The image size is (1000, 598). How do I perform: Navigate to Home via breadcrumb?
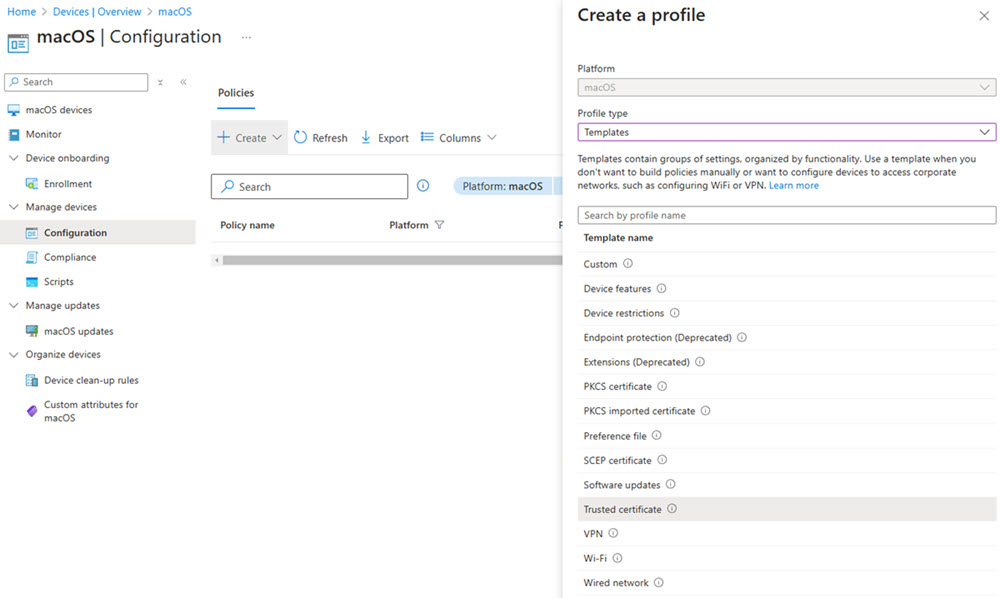point(21,11)
